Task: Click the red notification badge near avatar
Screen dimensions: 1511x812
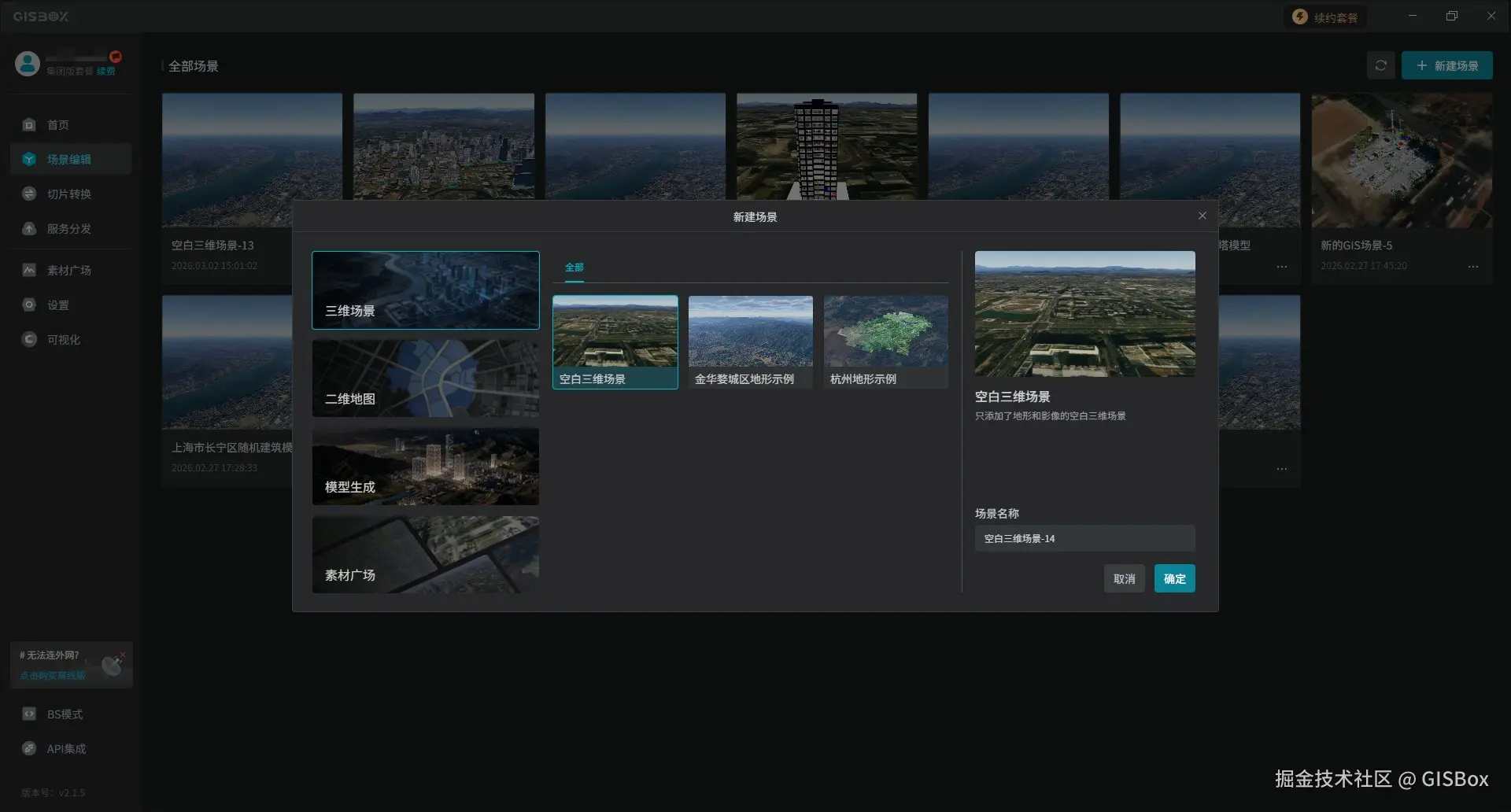Action: [x=116, y=56]
